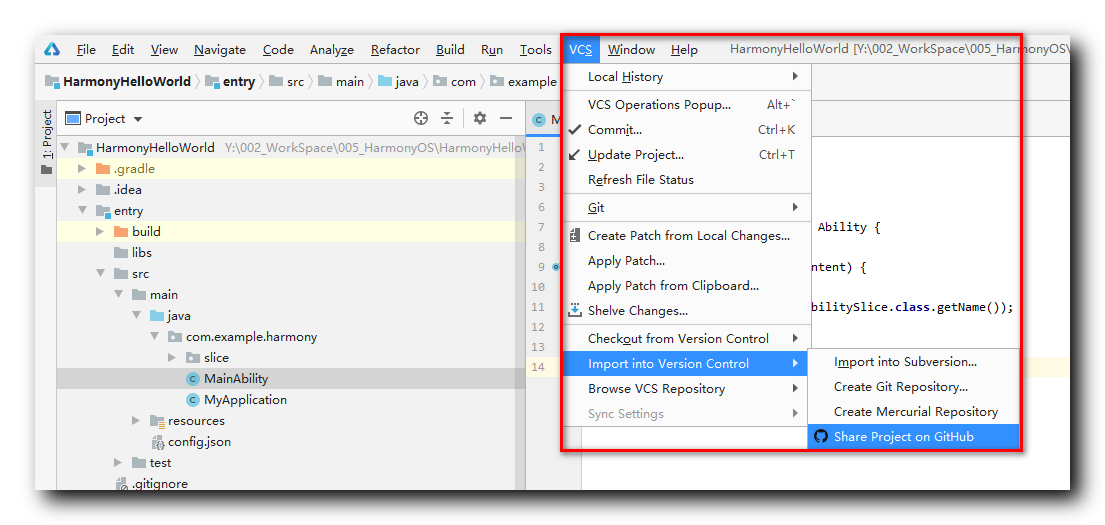
Task: Click the com breadcrumb
Action: (x=455, y=82)
